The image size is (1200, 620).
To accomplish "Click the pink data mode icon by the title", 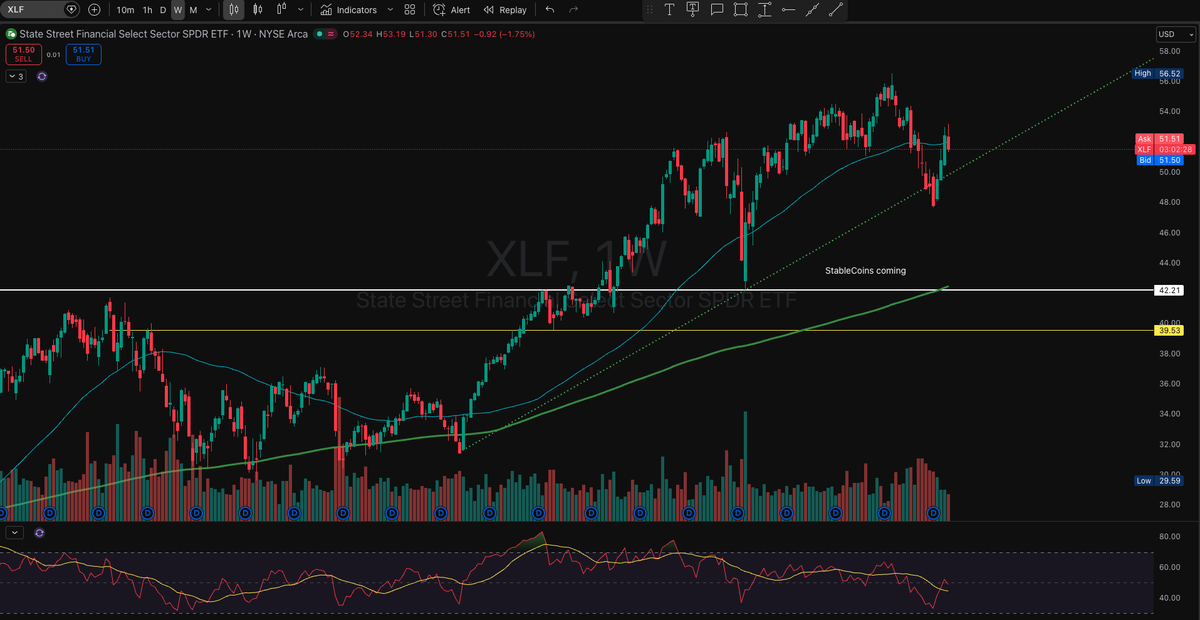I will 333,34.
